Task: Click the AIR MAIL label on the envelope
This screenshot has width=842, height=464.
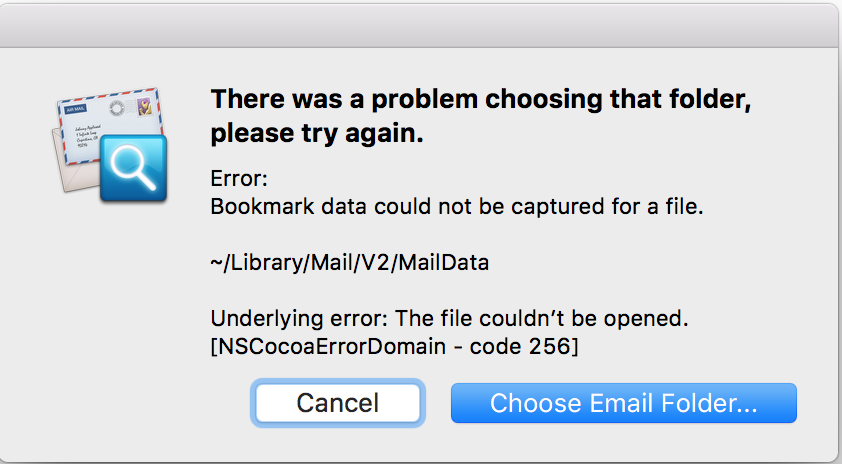Action: click(76, 109)
